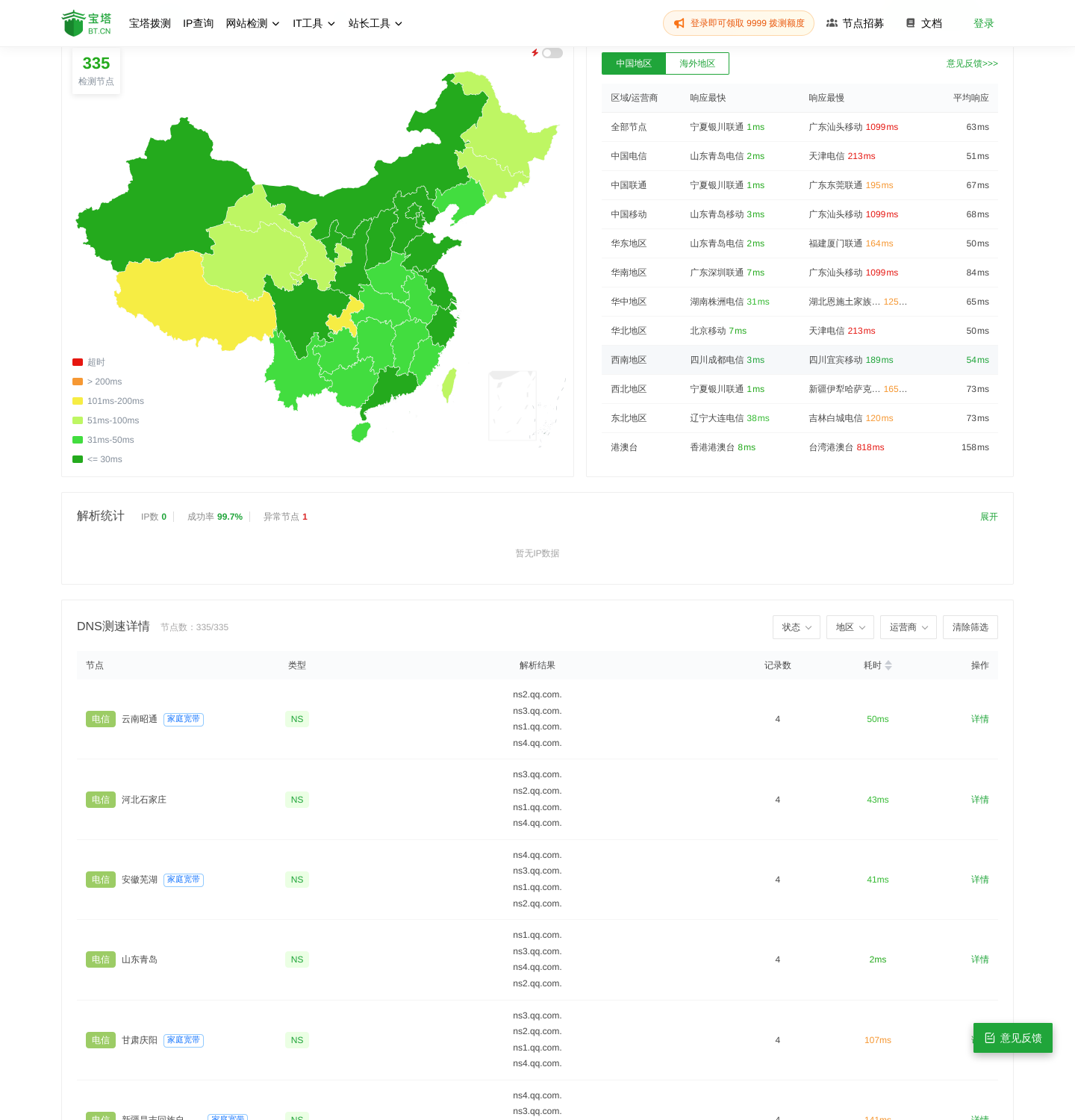Click the megaphone icon in login banner
Screen dimensions: 1075x1120
(679, 23)
